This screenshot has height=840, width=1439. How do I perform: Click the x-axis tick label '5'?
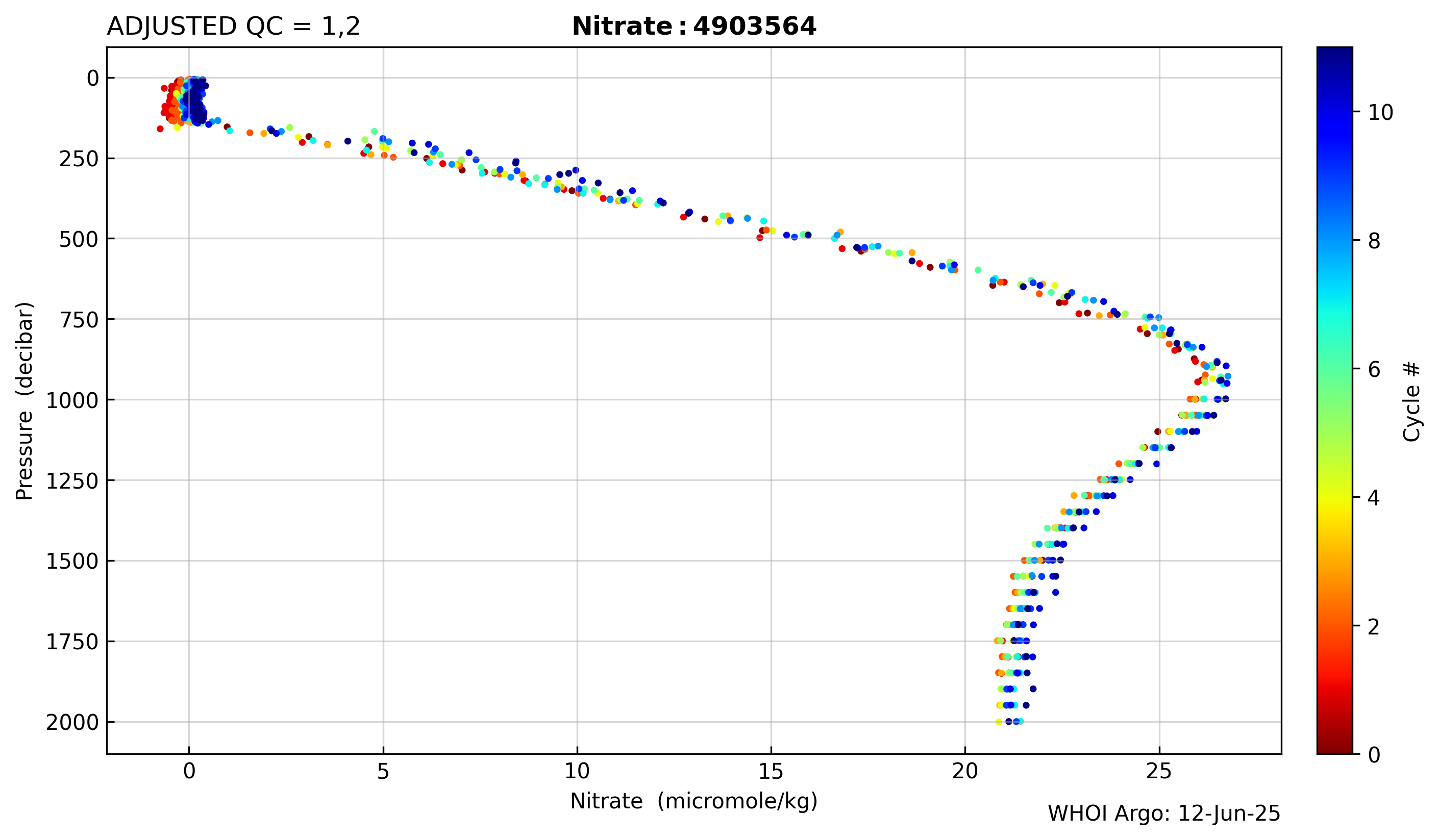pyautogui.click(x=383, y=772)
